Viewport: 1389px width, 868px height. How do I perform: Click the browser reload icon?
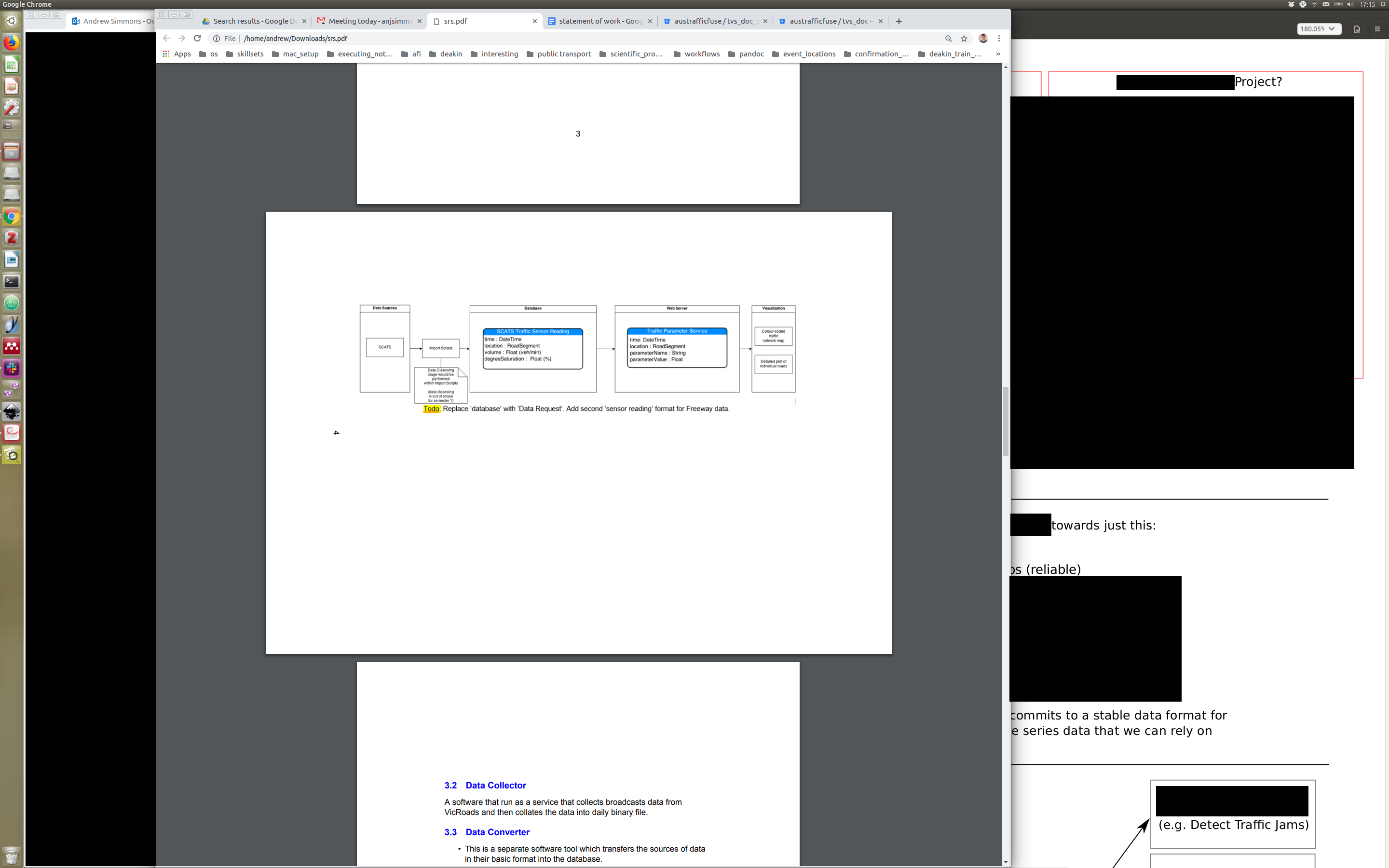click(x=197, y=38)
